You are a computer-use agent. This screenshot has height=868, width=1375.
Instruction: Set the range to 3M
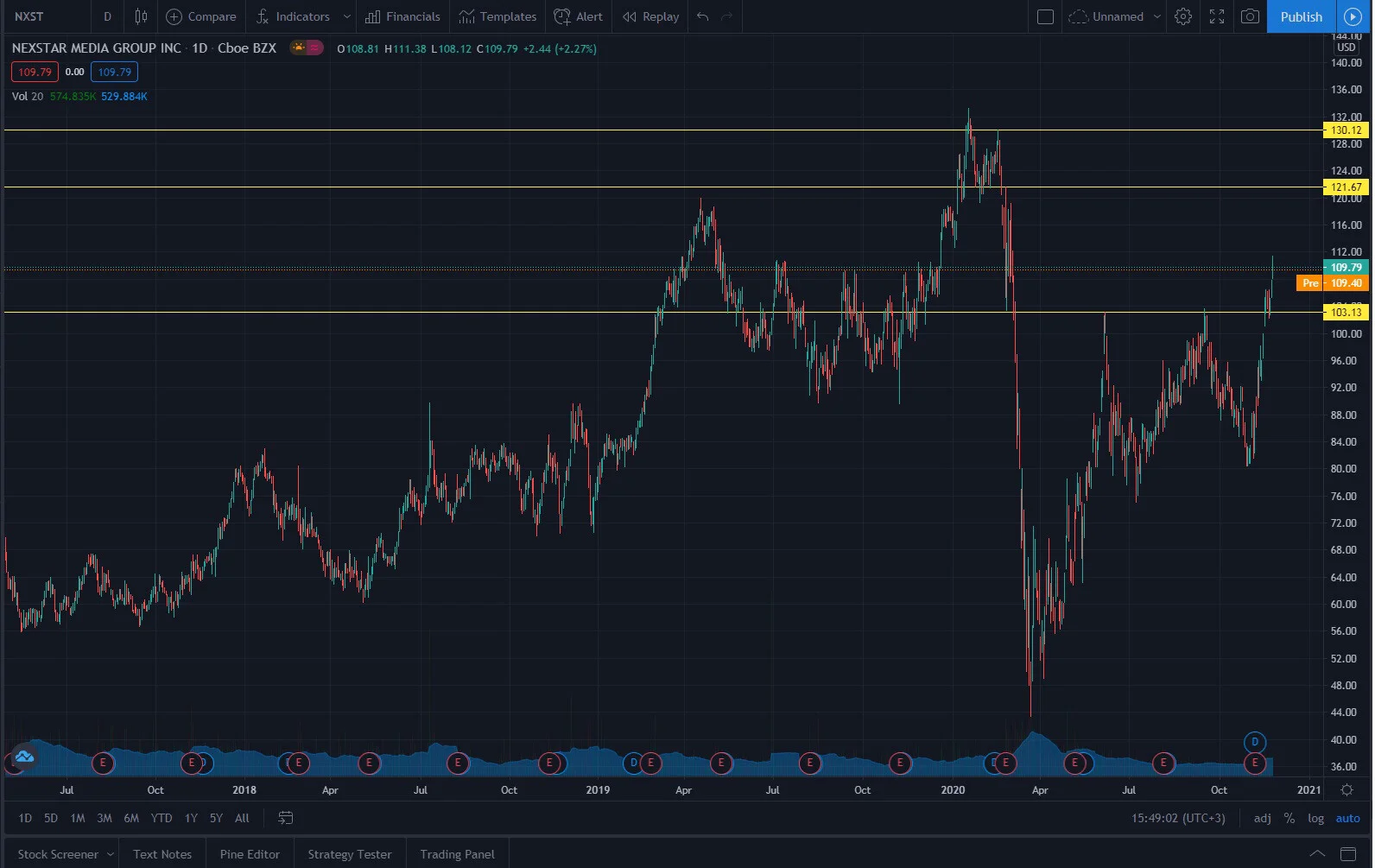coord(105,818)
